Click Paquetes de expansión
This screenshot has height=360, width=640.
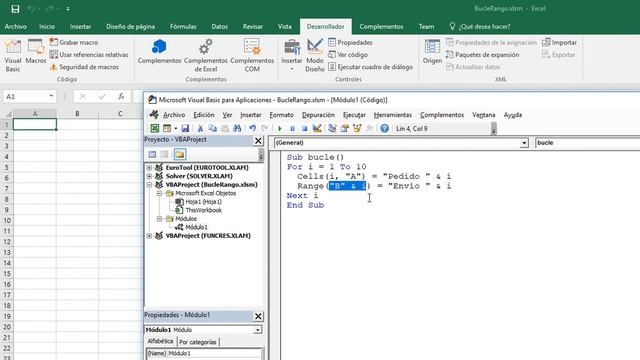click(482, 54)
